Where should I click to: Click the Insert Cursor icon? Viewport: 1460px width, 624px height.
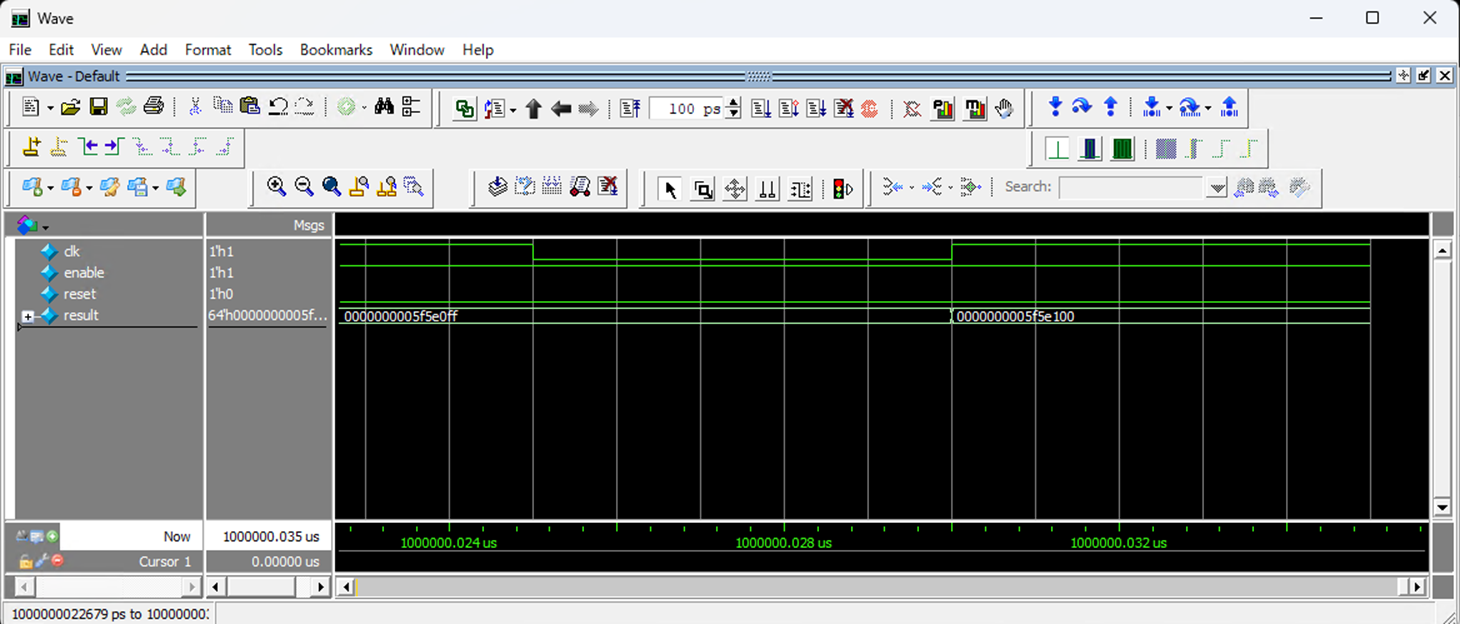[x=32, y=147]
